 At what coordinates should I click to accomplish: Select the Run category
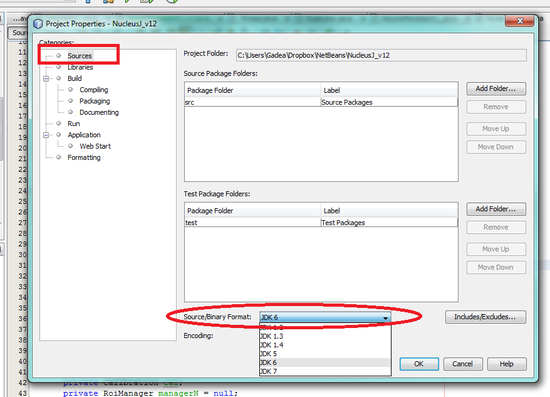74,123
